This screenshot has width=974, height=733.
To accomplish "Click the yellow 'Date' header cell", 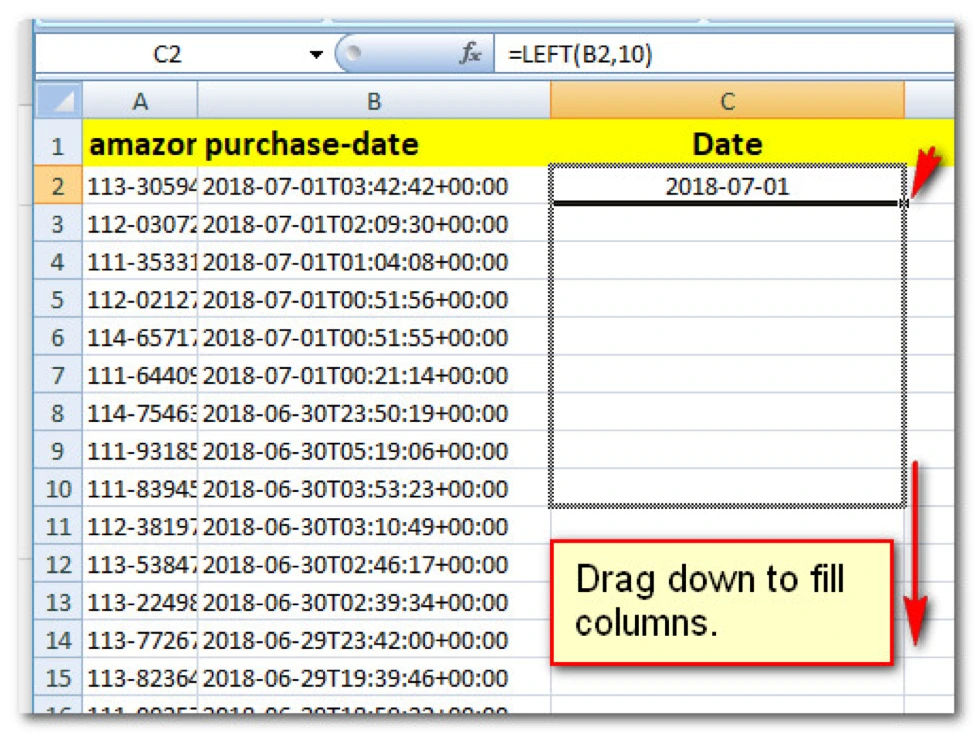I will pos(727,144).
